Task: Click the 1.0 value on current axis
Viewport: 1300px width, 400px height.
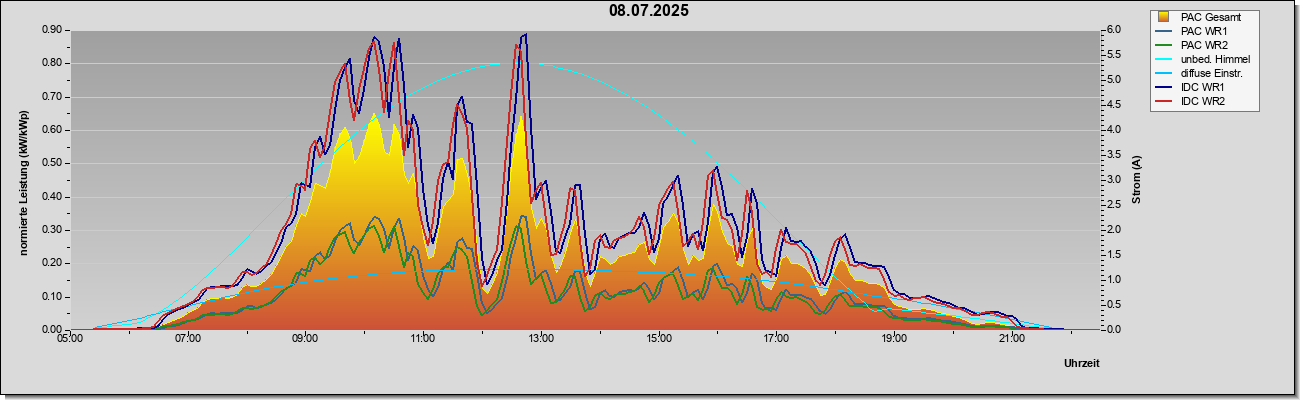Action: tap(1113, 280)
